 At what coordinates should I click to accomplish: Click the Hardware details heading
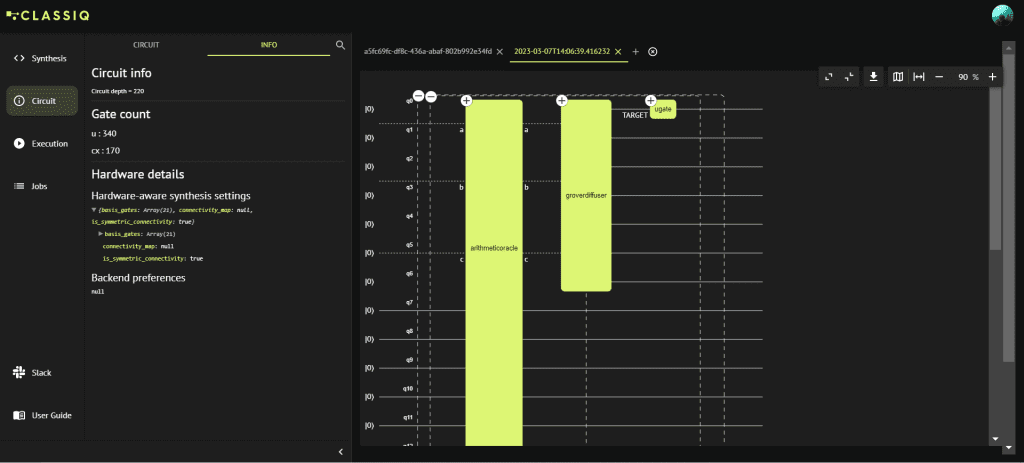(138, 174)
